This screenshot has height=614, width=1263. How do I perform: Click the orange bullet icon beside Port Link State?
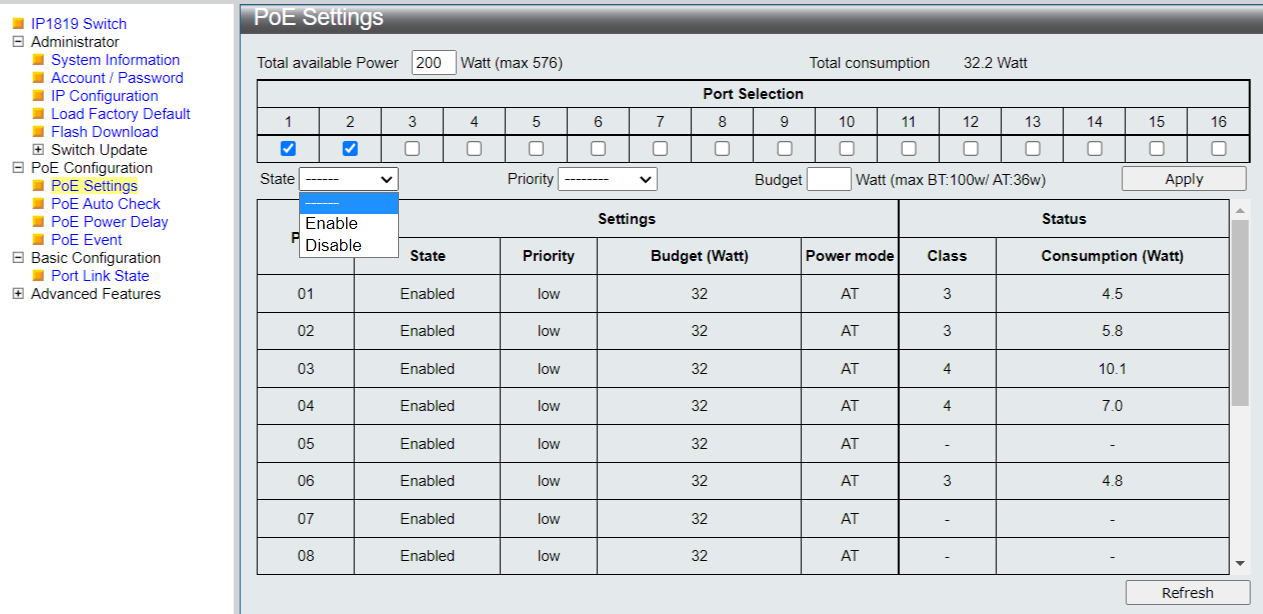click(39, 276)
